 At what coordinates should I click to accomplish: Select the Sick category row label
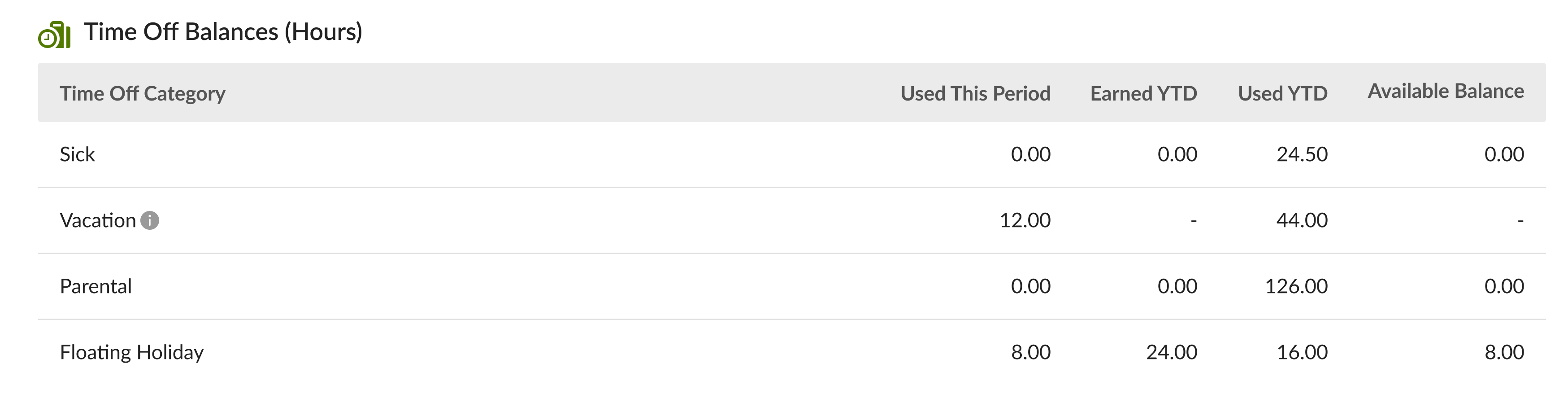pos(77,154)
